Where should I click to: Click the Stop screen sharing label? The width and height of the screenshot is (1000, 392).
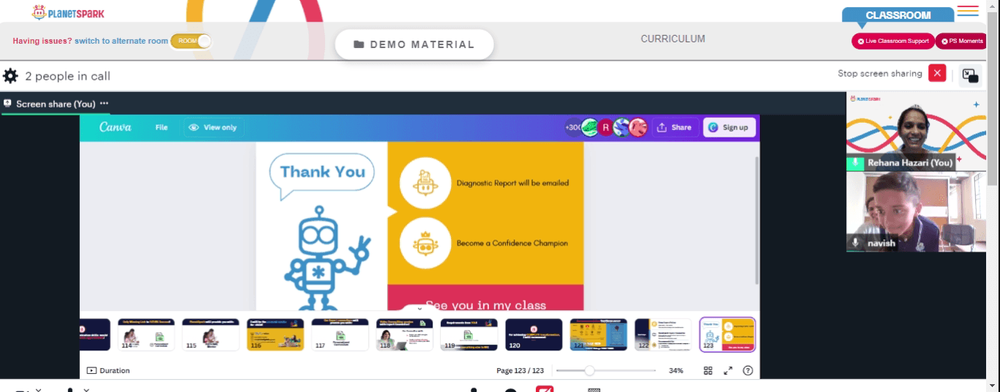coord(879,73)
